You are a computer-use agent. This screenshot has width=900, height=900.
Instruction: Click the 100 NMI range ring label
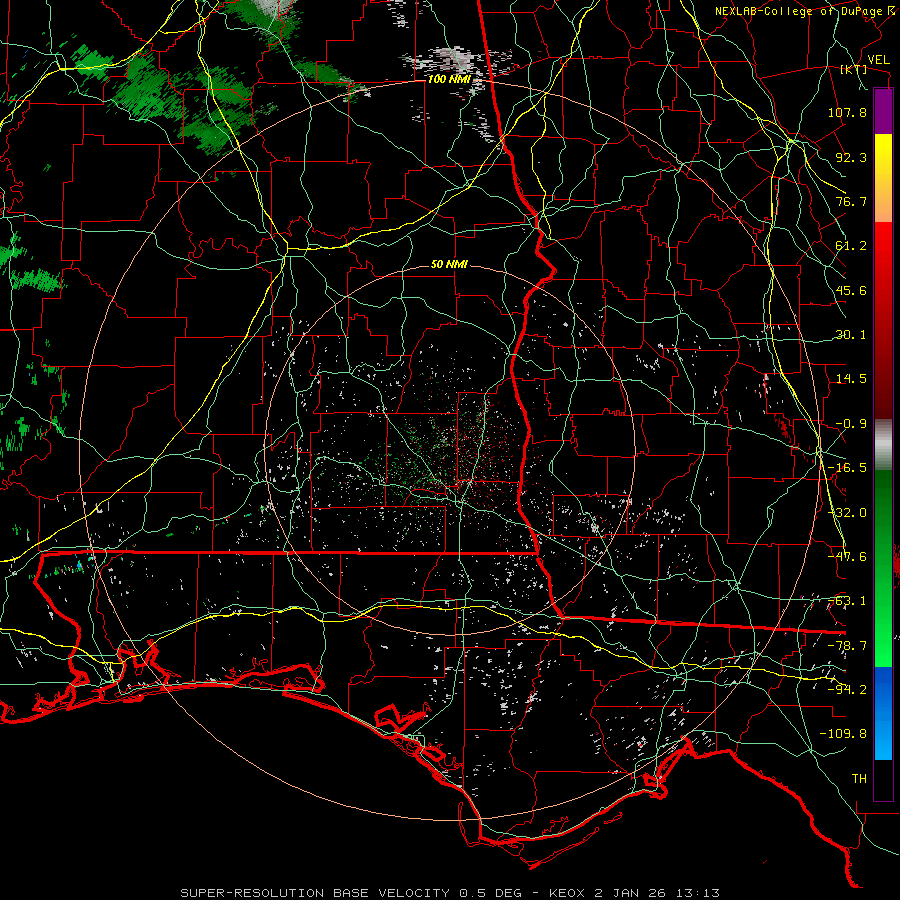tap(449, 79)
